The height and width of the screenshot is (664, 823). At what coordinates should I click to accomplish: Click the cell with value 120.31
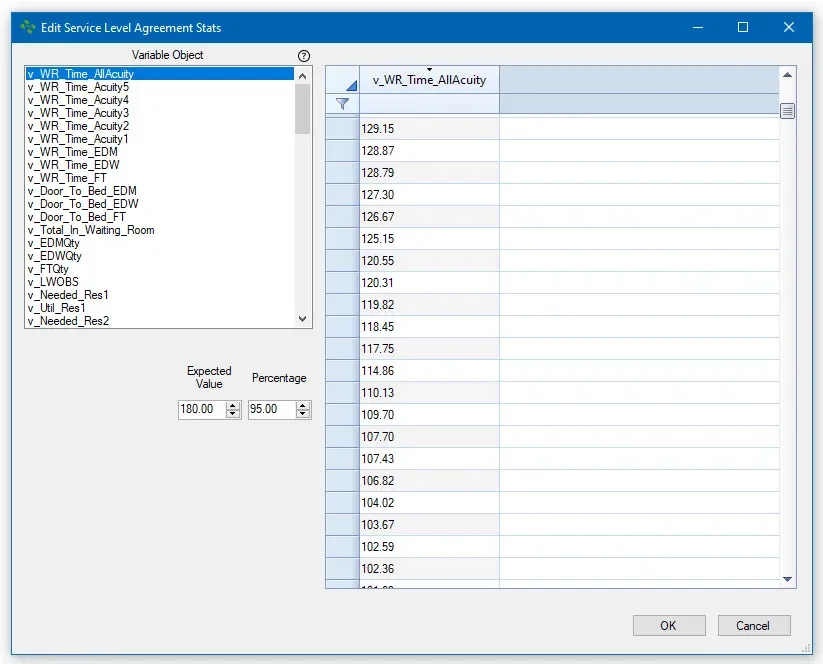point(429,283)
